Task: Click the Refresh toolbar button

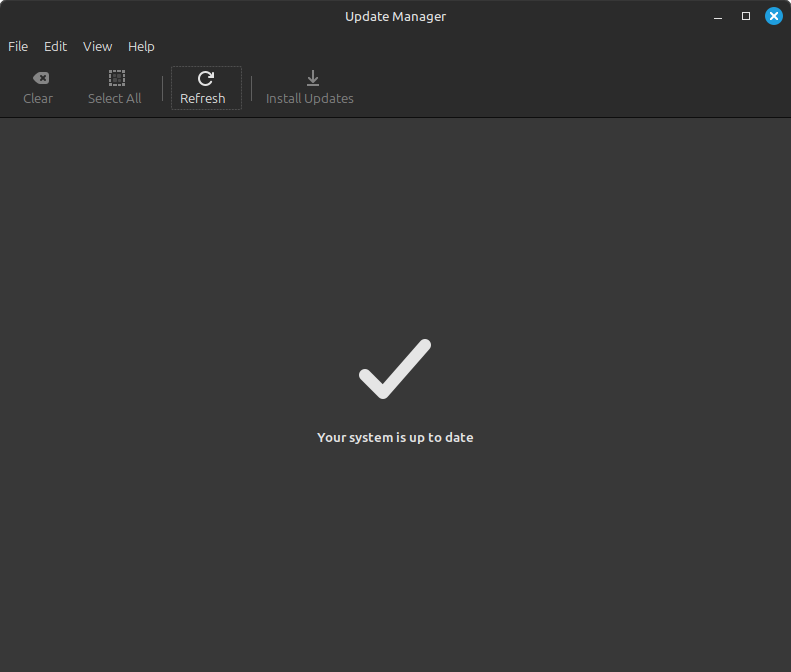Action: [x=206, y=88]
